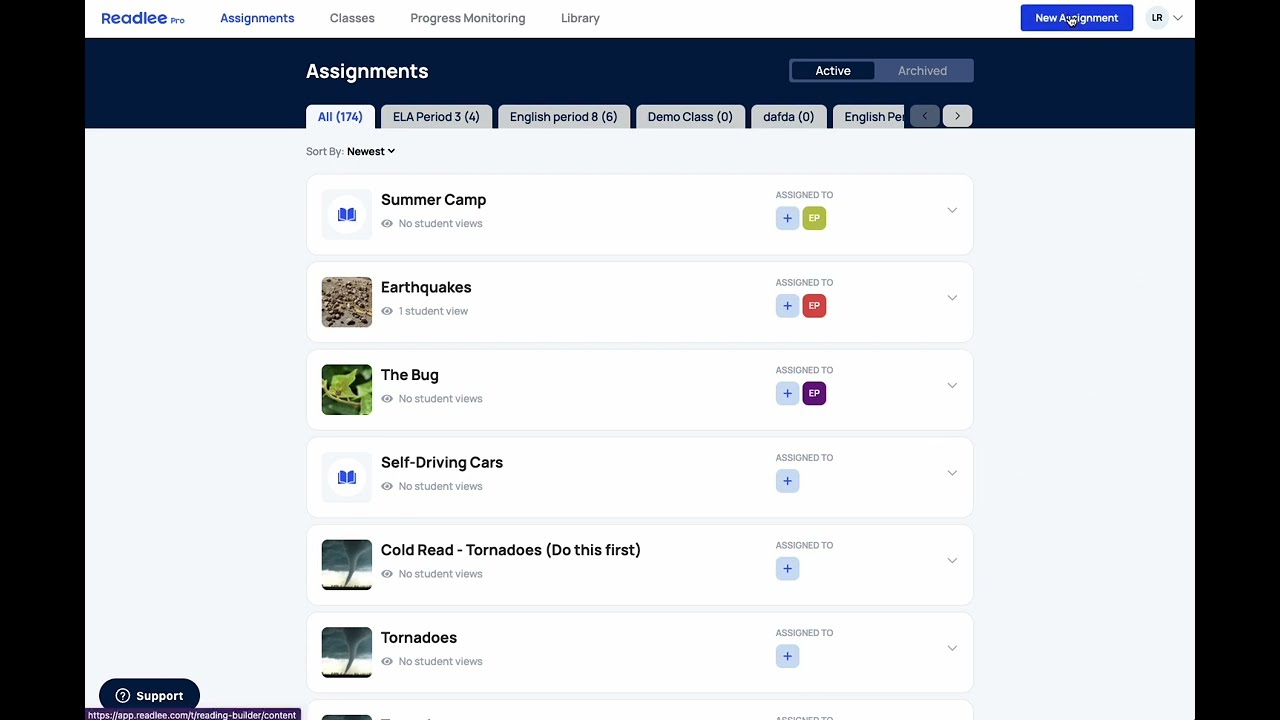Image resolution: width=1280 pixels, height=720 pixels.
Task: Click the plus icon in Self-Driving Cars row
Action: pos(787,481)
